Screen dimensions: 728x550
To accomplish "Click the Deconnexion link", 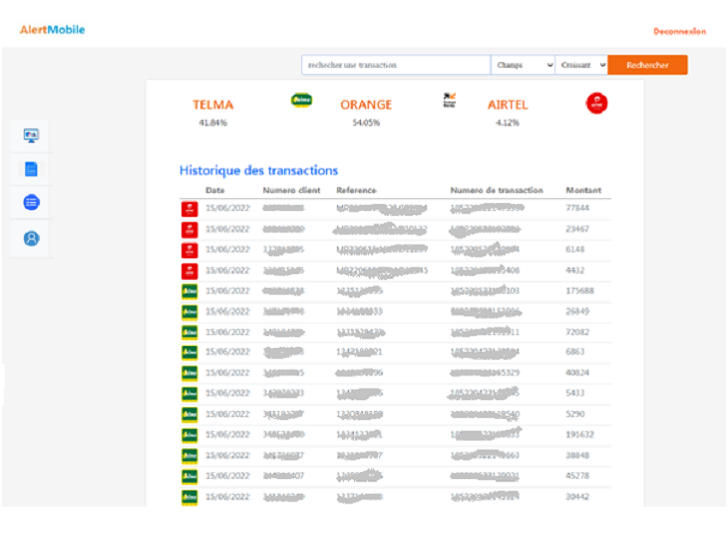I will coord(679,32).
